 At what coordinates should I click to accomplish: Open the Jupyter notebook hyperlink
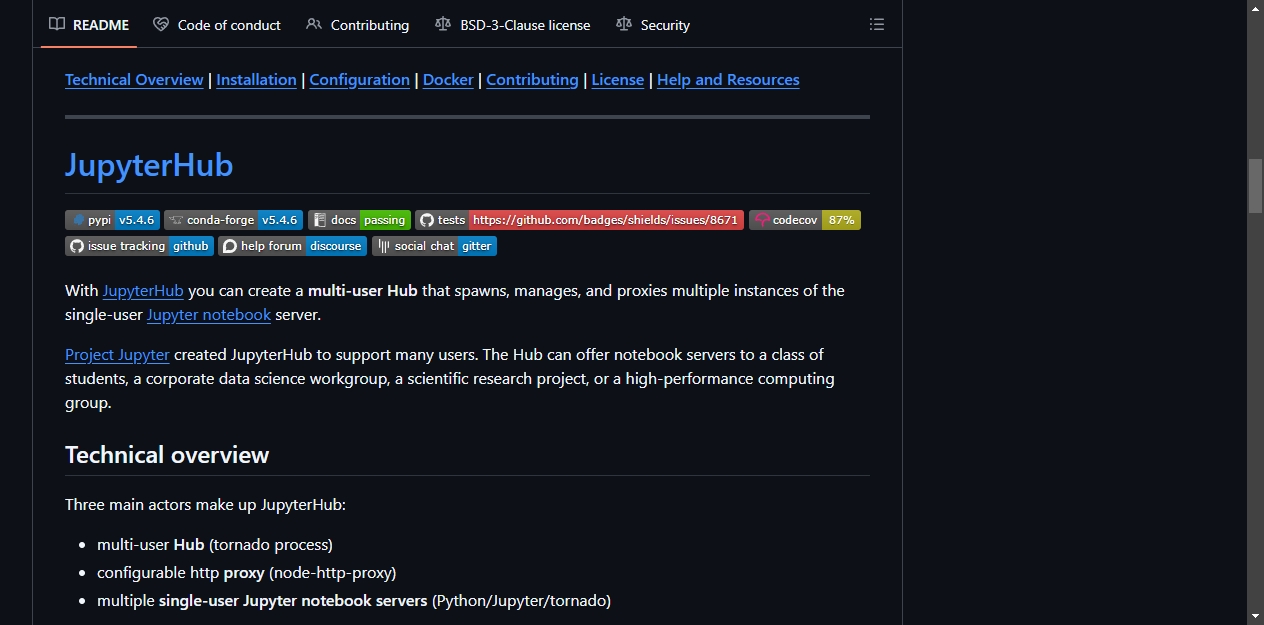209,315
